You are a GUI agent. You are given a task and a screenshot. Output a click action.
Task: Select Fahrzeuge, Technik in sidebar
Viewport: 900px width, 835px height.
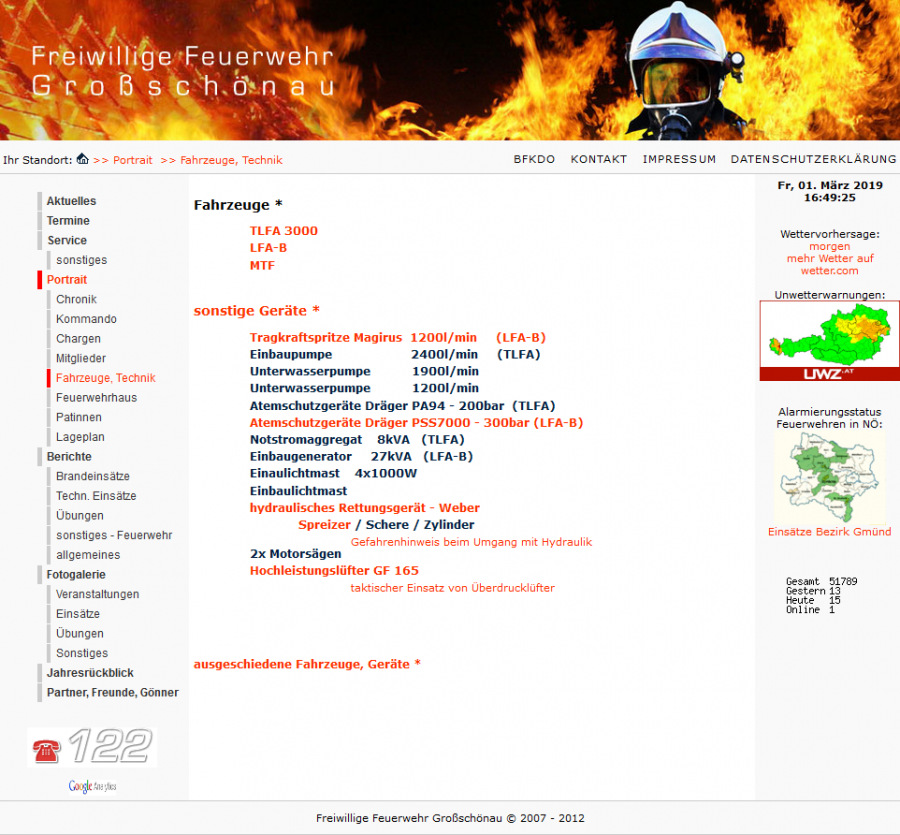pyautogui.click(x=106, y=378)
